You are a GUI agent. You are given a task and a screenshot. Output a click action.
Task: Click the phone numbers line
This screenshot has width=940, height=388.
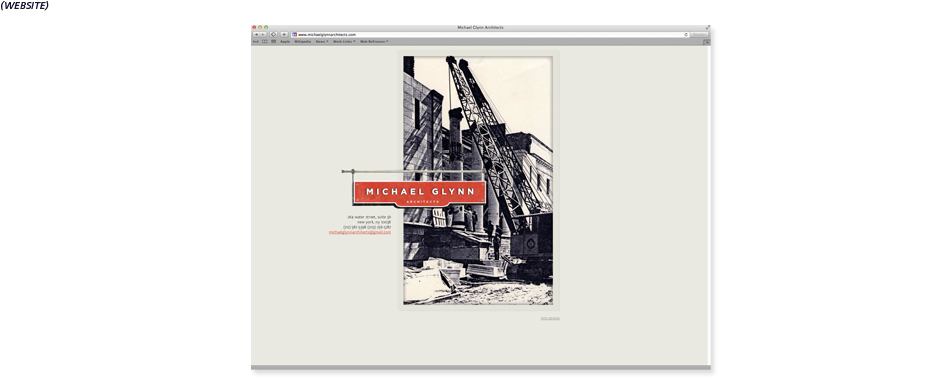[367, 227]
